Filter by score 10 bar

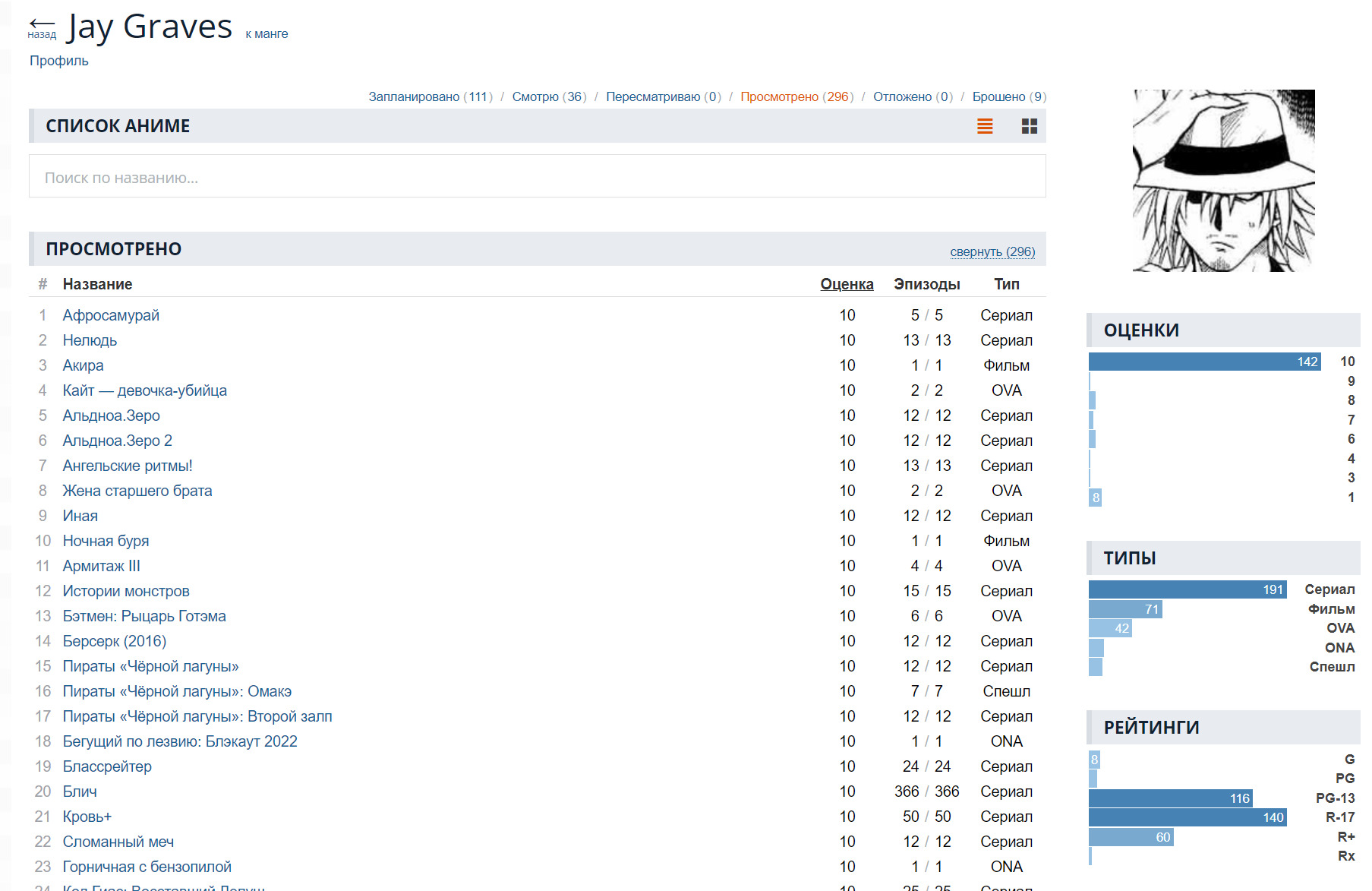pyautogui.click(x=1204, y=362)
